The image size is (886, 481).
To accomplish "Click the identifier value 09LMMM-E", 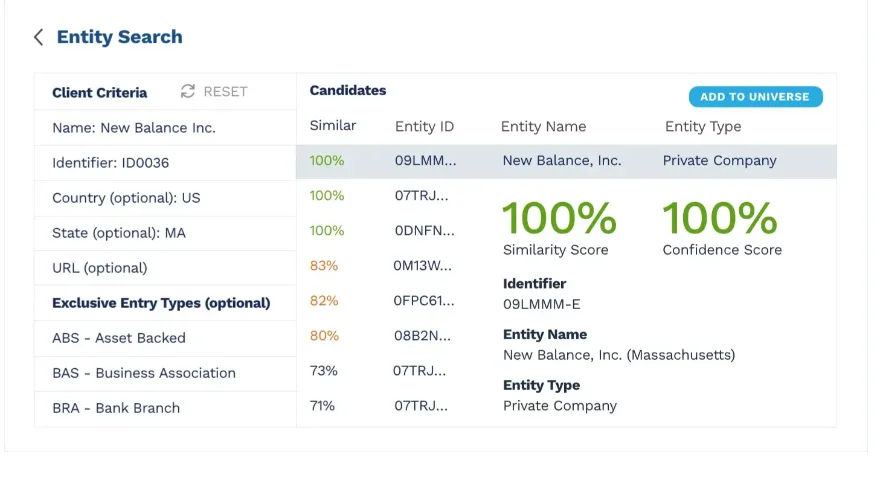I will pos(541,304).
